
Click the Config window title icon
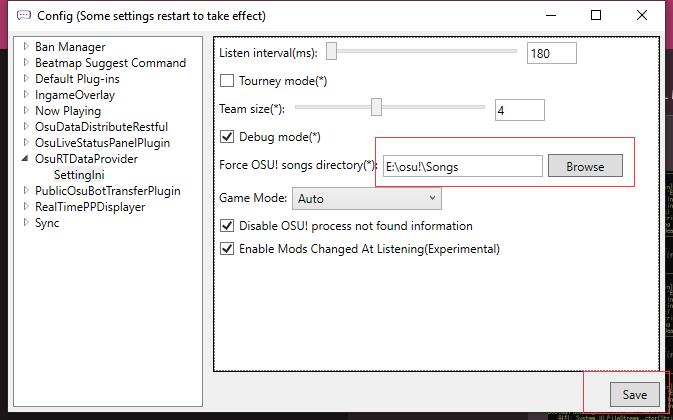coord(24,16)
